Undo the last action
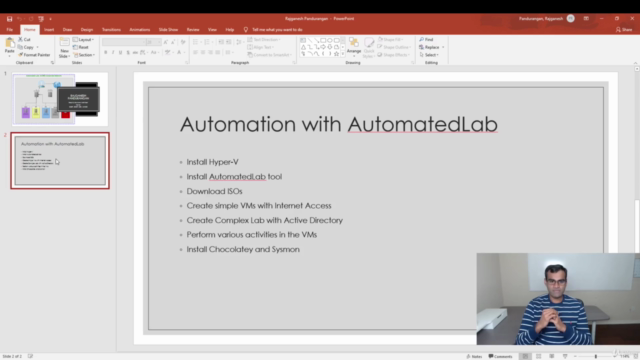Screen dimensions: 640x360 (20, 19)
